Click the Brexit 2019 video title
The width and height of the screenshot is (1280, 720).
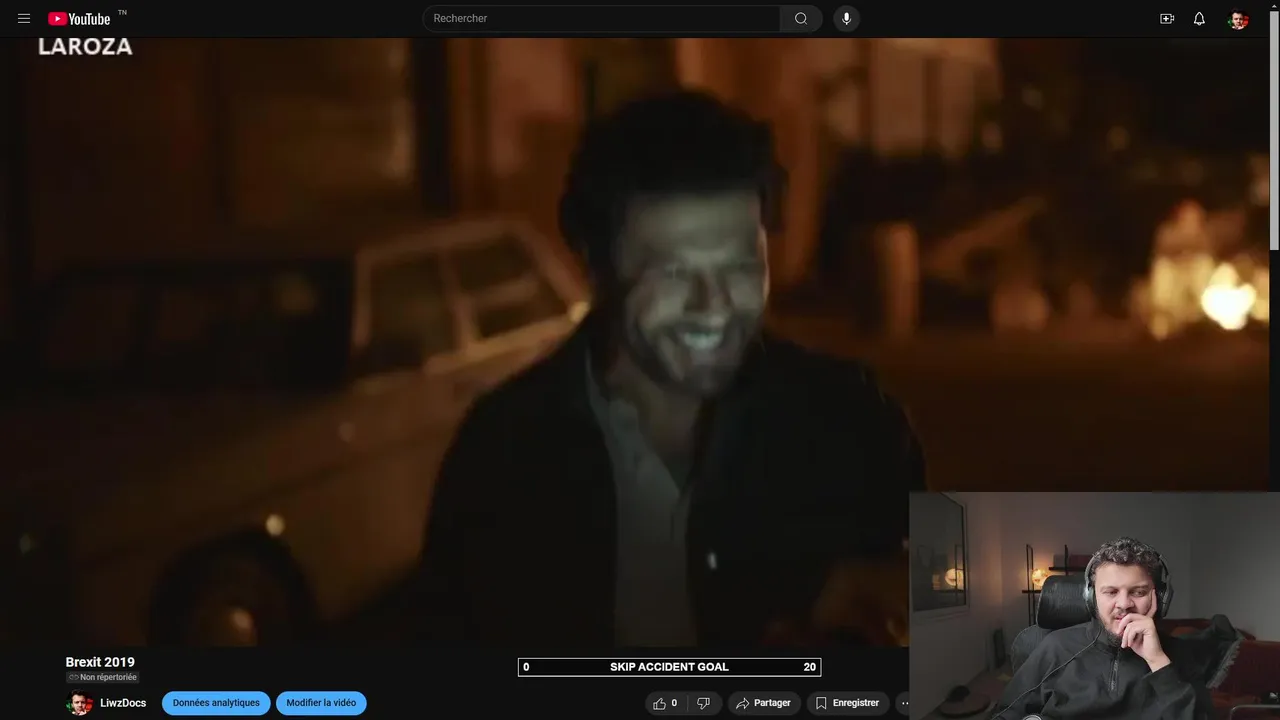[x=100, y=662]
